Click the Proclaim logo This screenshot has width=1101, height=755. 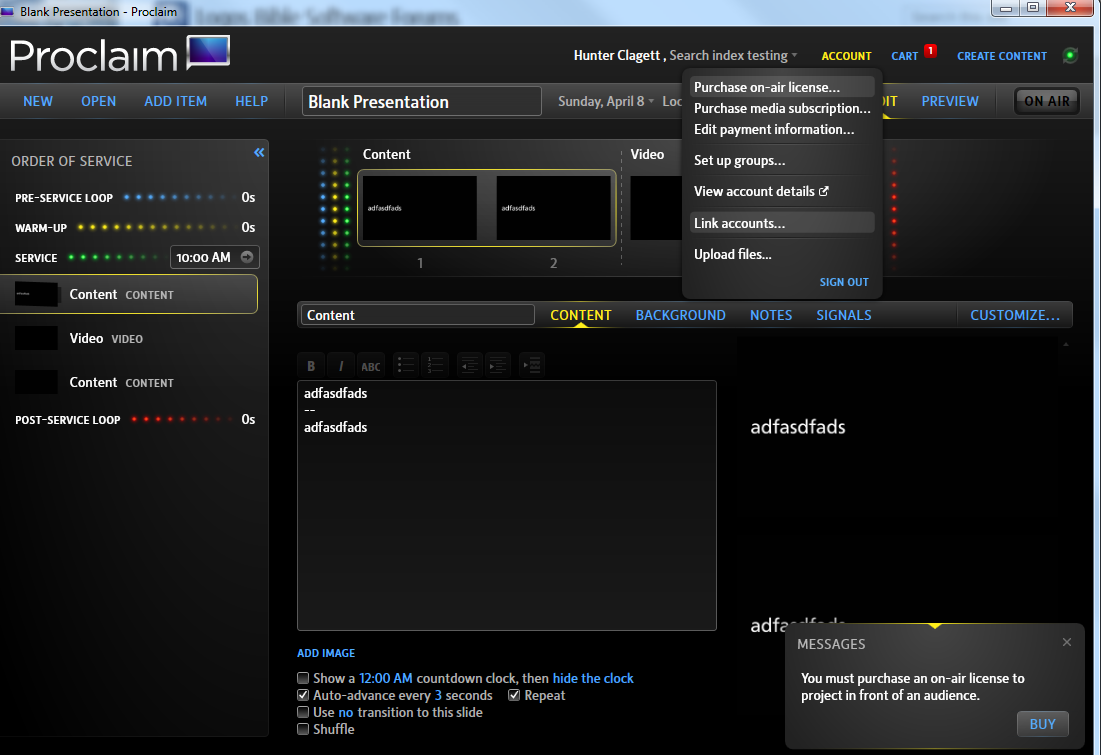pyautogui.click(x=120, y=54)
